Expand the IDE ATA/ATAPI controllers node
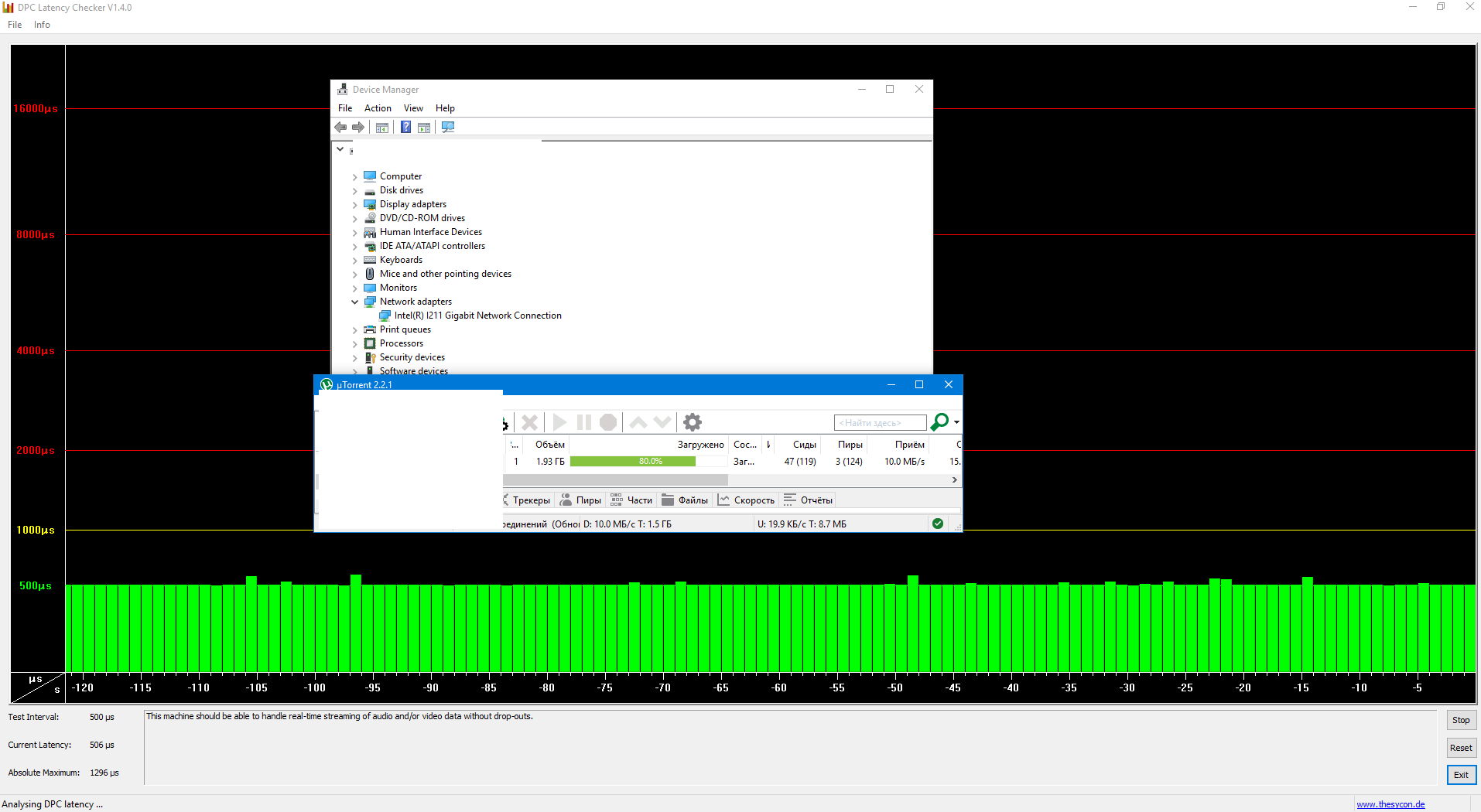Image resolution: width=1481 pixels, height=812 pixels. tap(355, 247)
